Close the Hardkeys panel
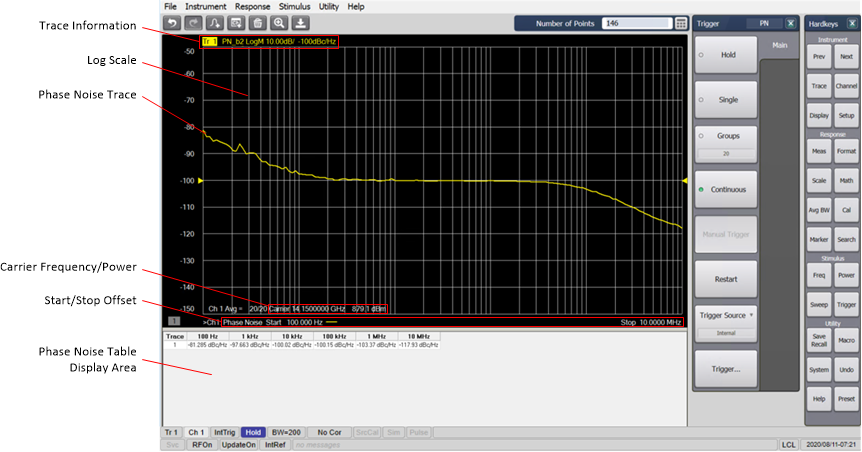862x452 pixels. point(852,23)
